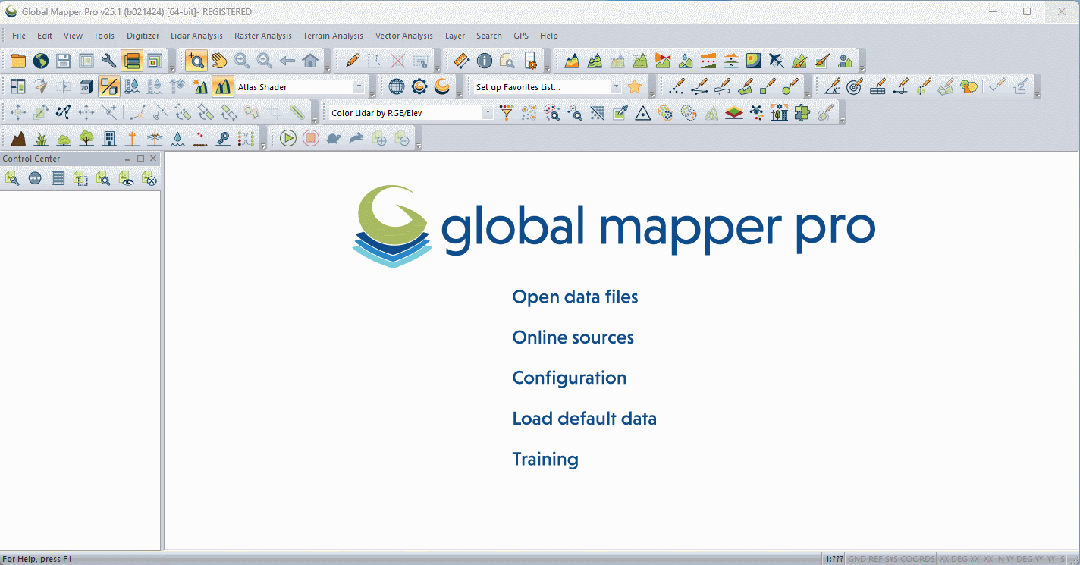Open the Digitizer menu

[143, 36]
